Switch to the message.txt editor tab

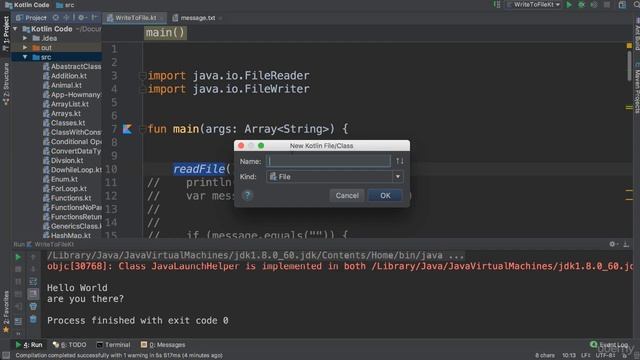[197, 18]
